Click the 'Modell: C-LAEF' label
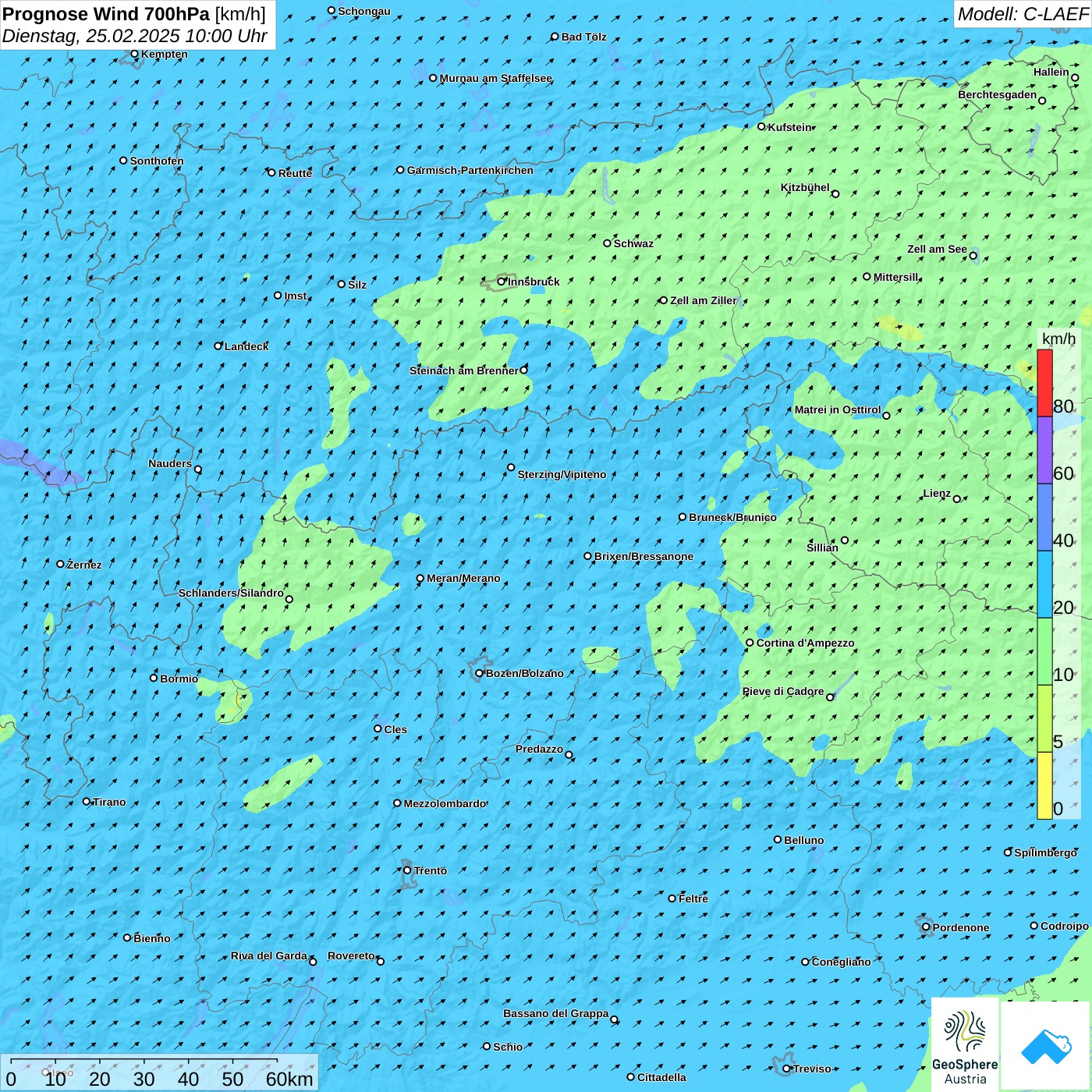1092x1092 pixels. [1023, 14]
